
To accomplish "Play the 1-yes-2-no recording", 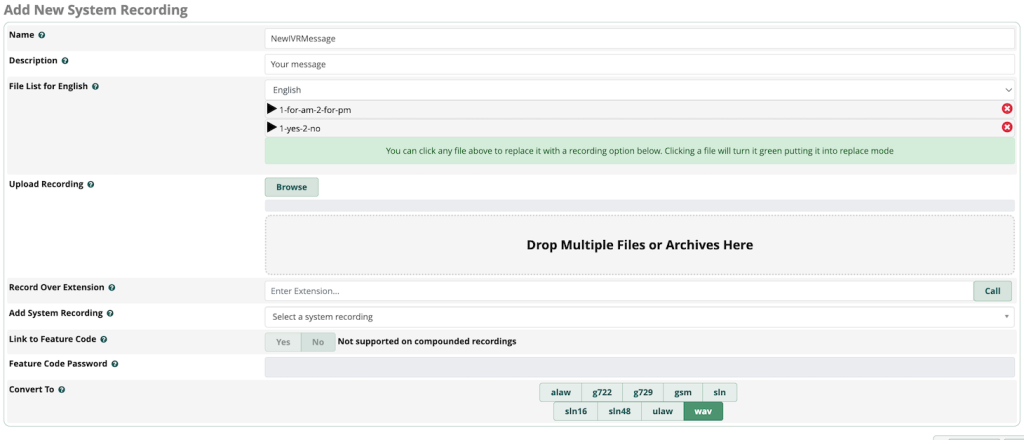I will 272,128.
